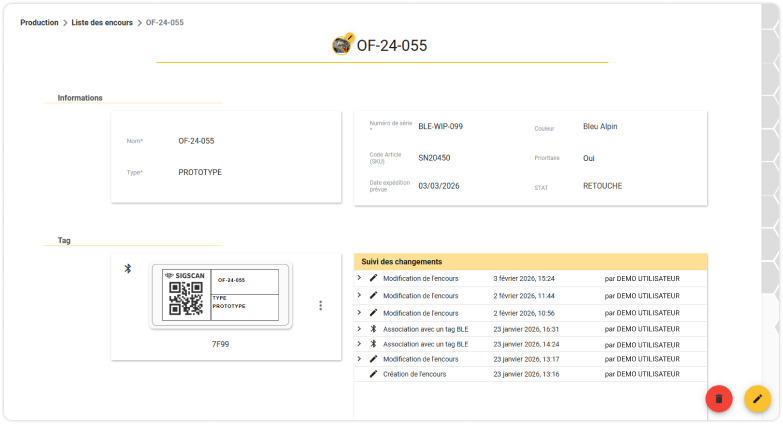The height and width of the screenshot is (424, 783).
Task: Click the red delete trash button
Action: pyautogui.click(x=719, y=399)
